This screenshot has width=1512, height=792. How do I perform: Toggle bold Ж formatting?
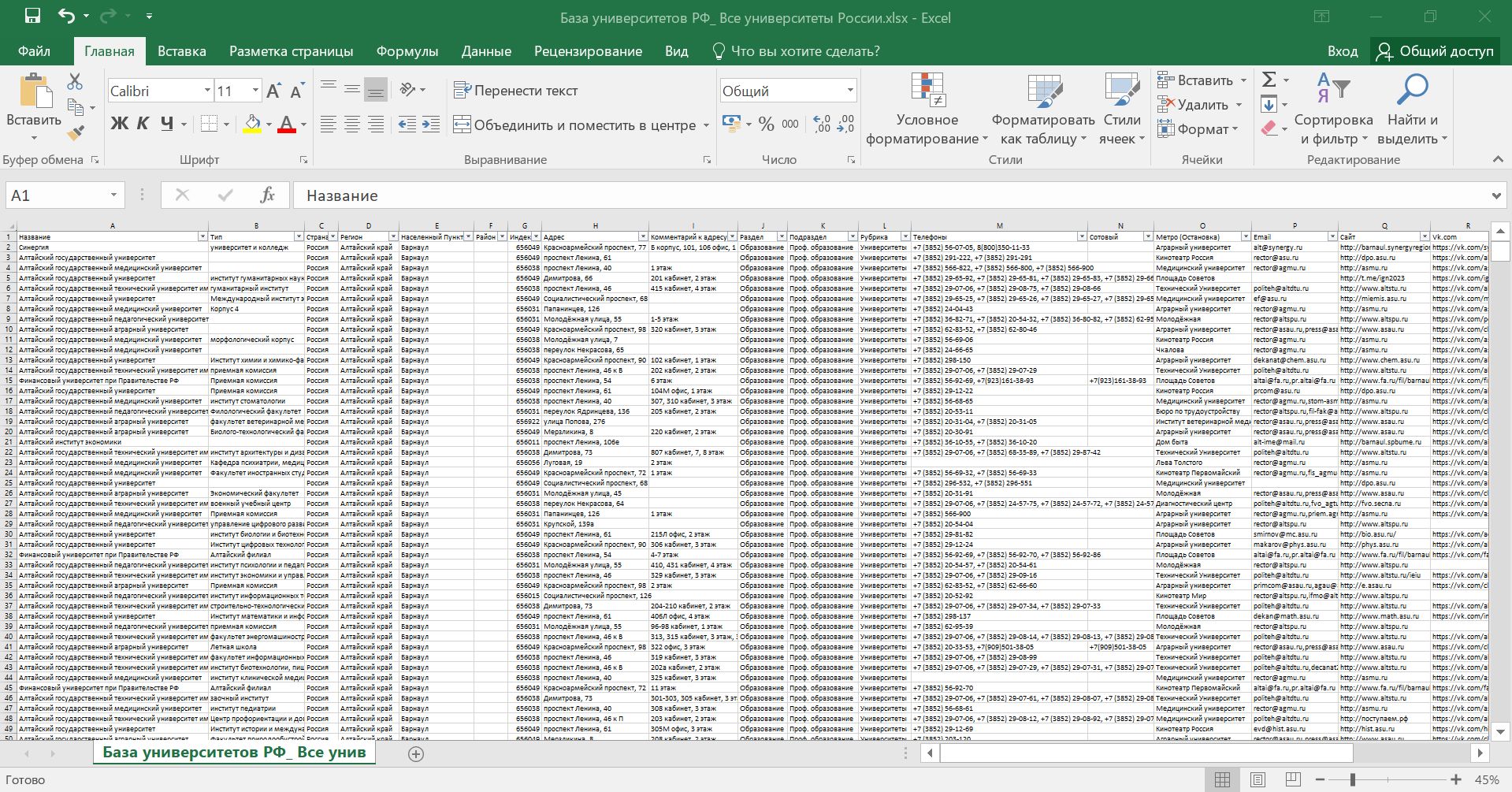[119, 124]
